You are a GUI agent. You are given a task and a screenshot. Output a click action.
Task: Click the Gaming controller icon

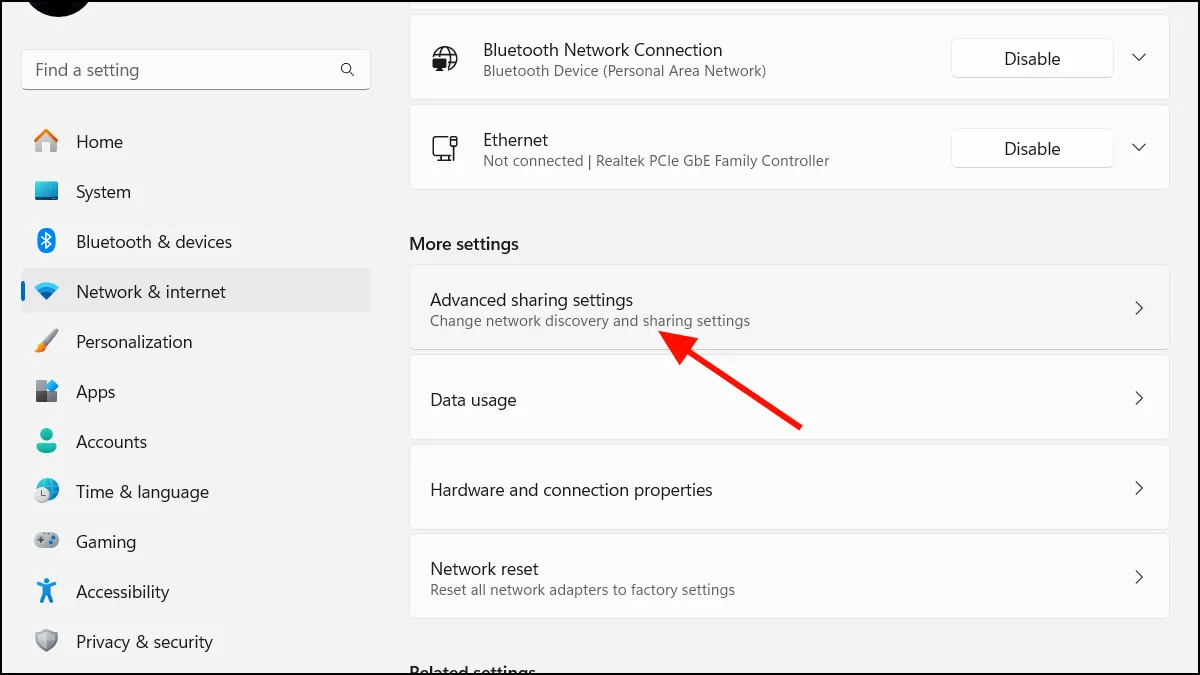click(x=46, y=542)
